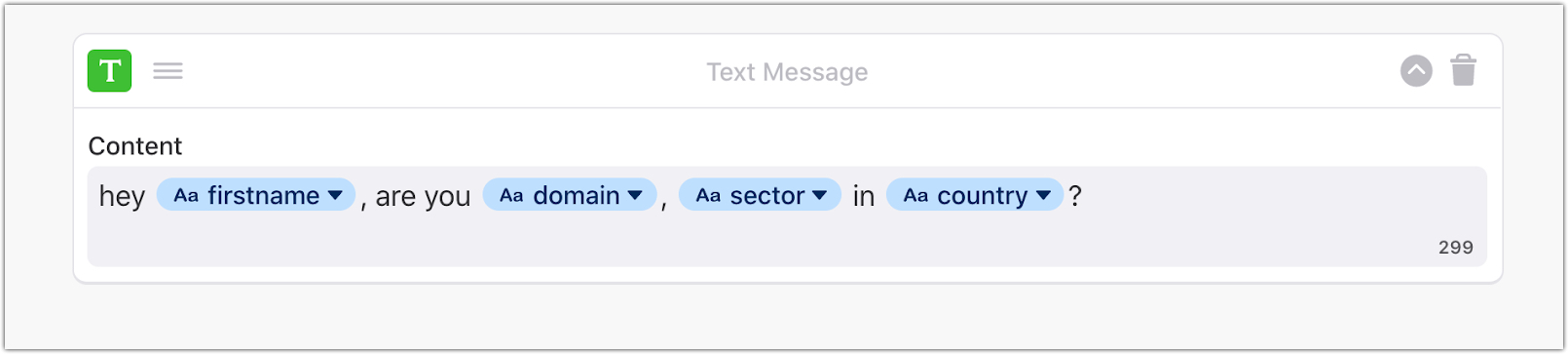Open the firstname variable dropdown arrow
The image size is (1568, 354).
(x=335, y=196)
